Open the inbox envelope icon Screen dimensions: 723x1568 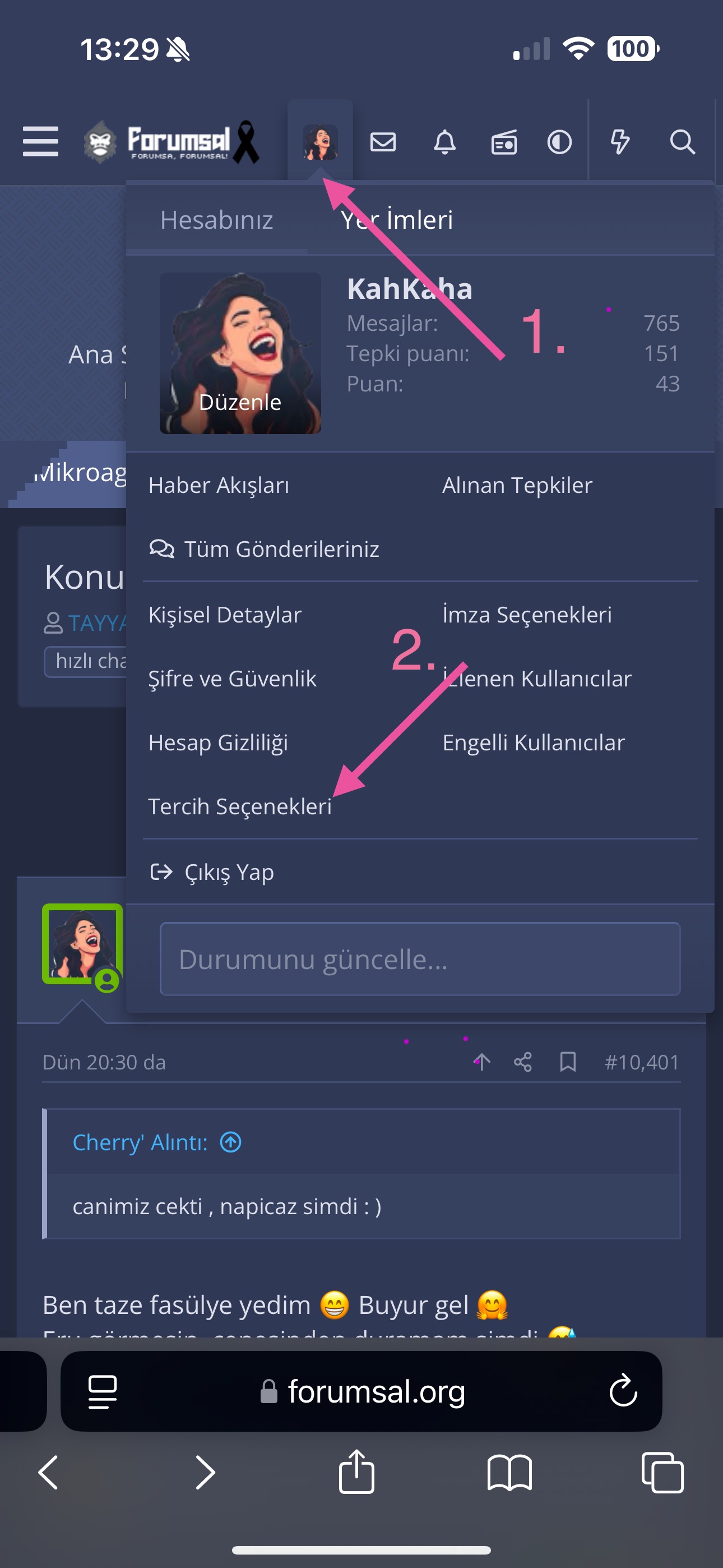pyautogui.click(x=383, y=142)
